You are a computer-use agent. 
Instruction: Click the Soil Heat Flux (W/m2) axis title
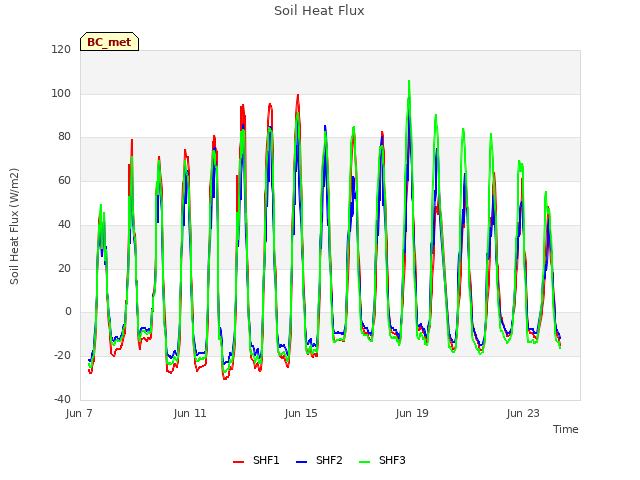(x=14, y=226)
